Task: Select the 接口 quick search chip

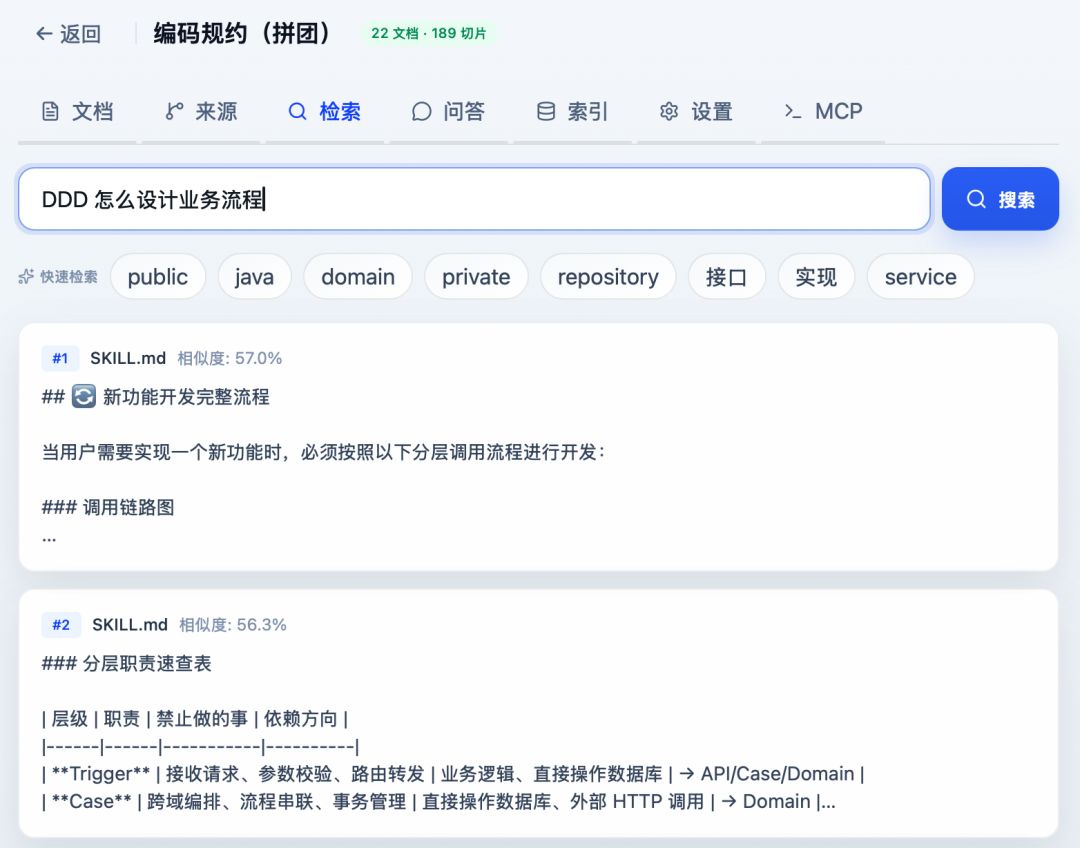Action: (x=727, y=277)
